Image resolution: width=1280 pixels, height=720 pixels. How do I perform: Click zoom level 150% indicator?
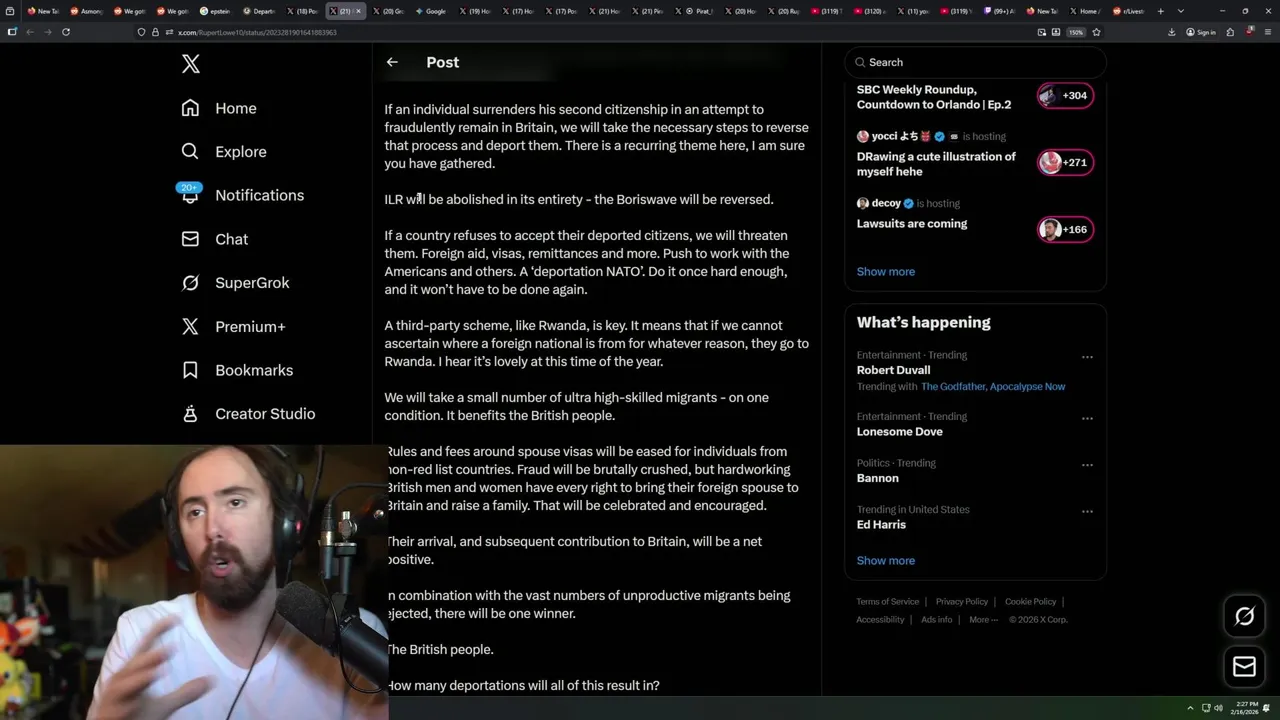(x=1076, y=32)
